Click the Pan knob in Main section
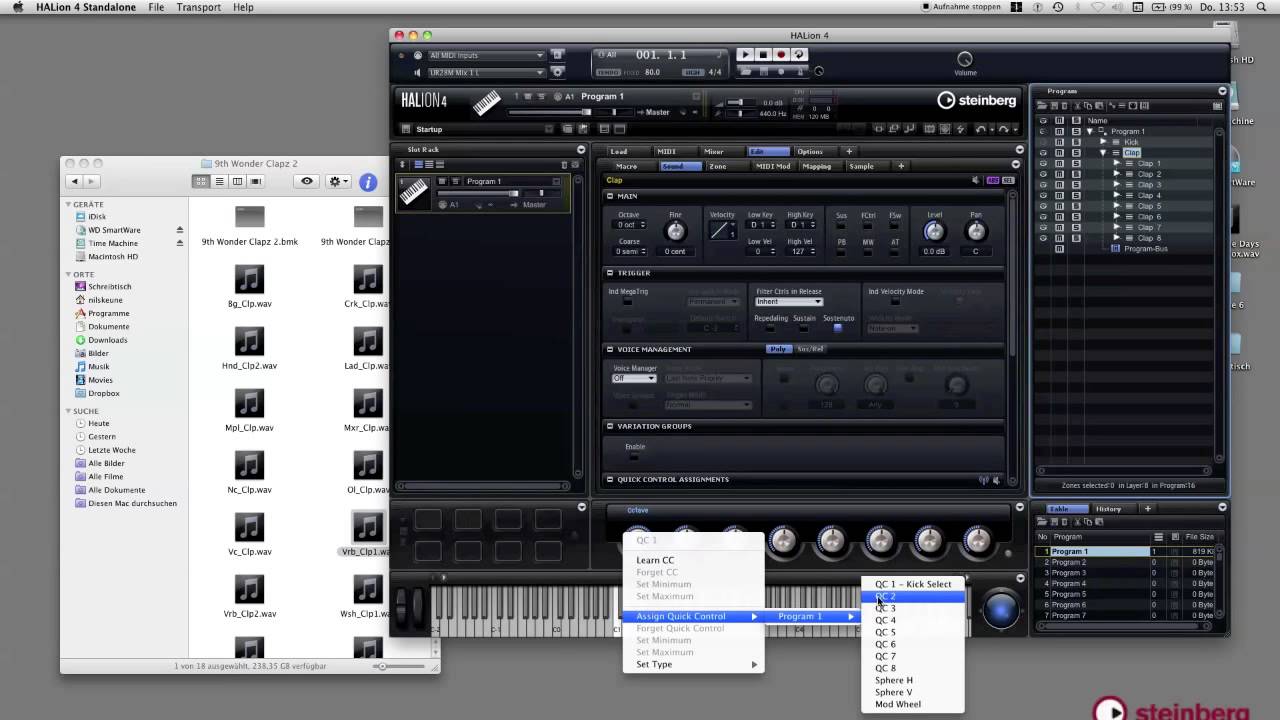The width and height of the screenshot is (1280, 720). [976, 231]
